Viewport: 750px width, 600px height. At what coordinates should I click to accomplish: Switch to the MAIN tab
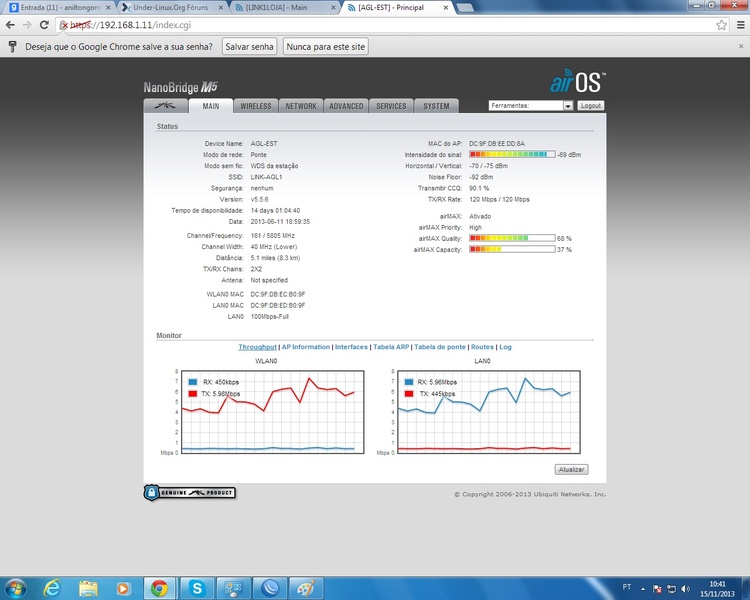coord(210,106)
